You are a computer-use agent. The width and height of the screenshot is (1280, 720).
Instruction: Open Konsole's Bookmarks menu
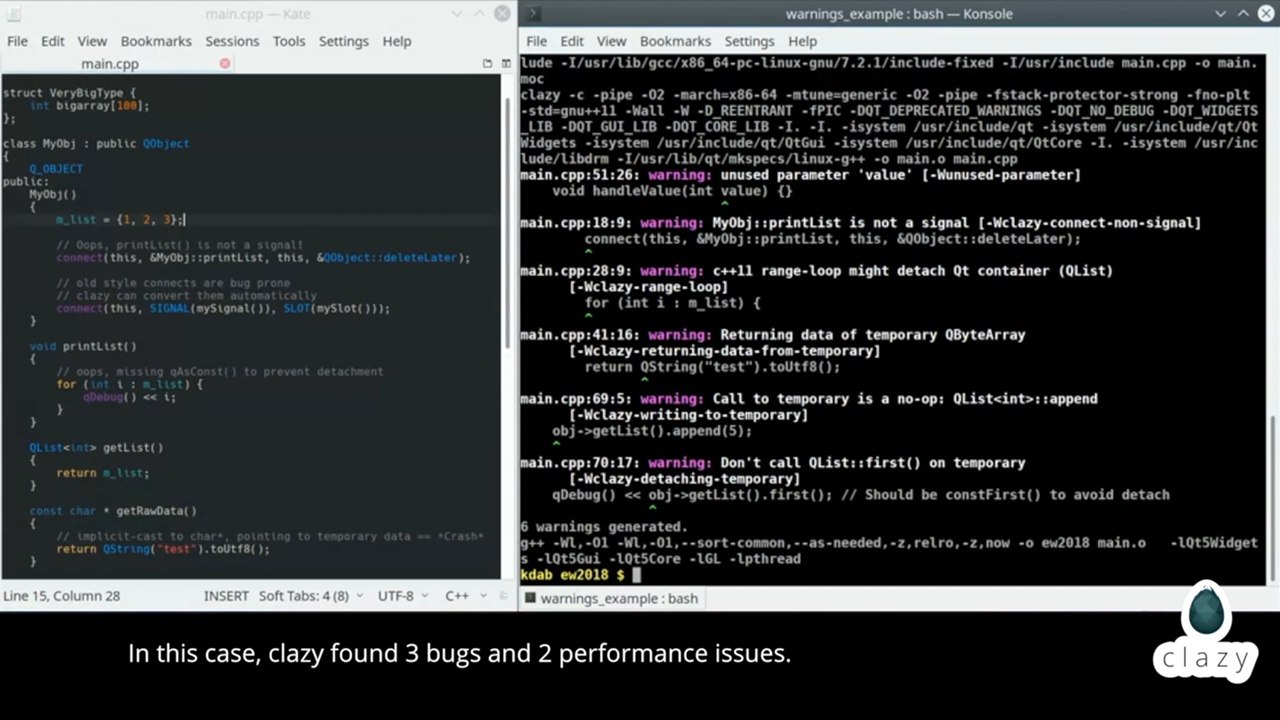675,41
